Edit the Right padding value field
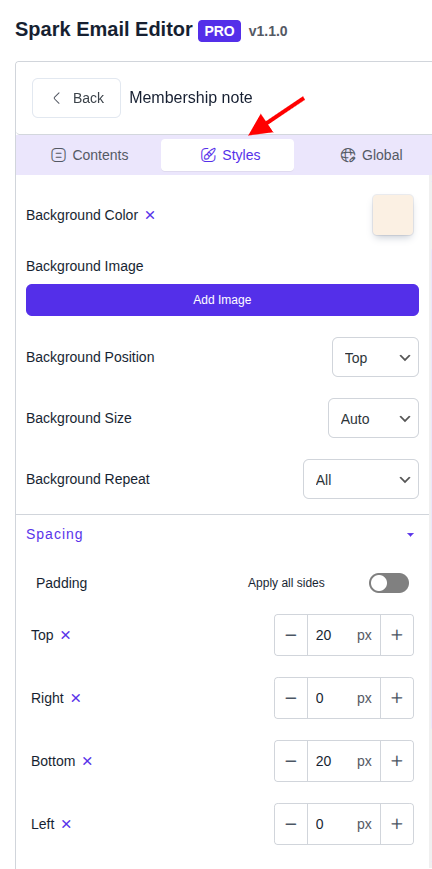Viewport: 432px width, 869px height. [344, 698]
